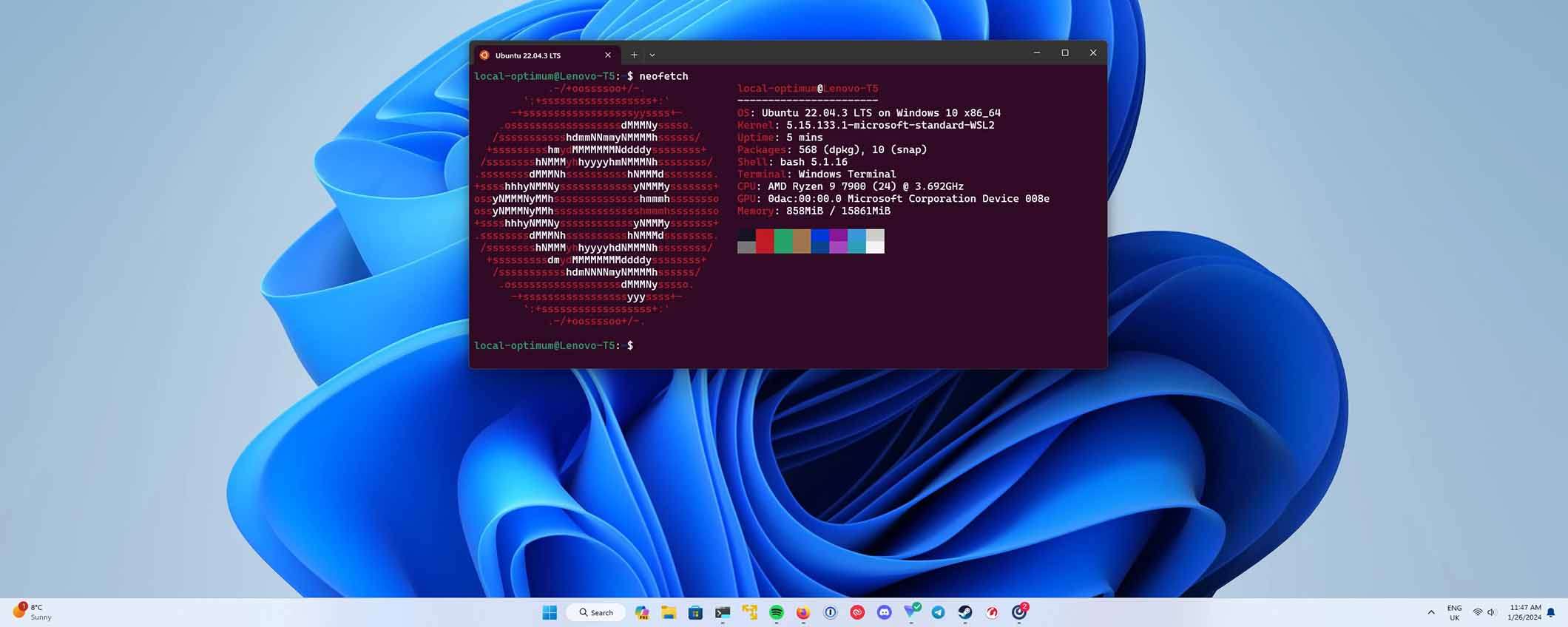Click the 'Memory: 858MiB / 15861MiB' line
This screenshot has width=1568, height=627.
[x=814, y=211]
